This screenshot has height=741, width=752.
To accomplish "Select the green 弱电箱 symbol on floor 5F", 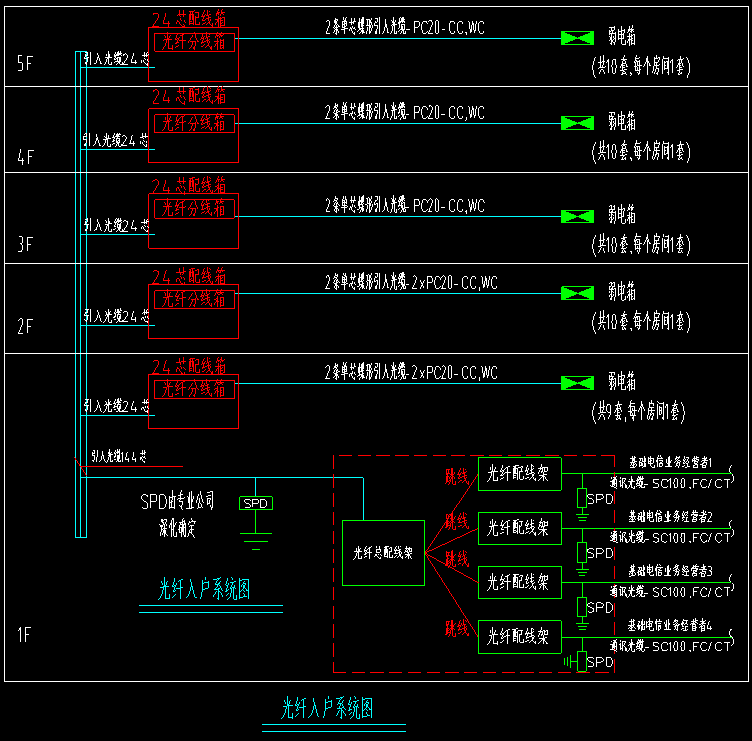I will pyautogui.click(x=577, y=38).
